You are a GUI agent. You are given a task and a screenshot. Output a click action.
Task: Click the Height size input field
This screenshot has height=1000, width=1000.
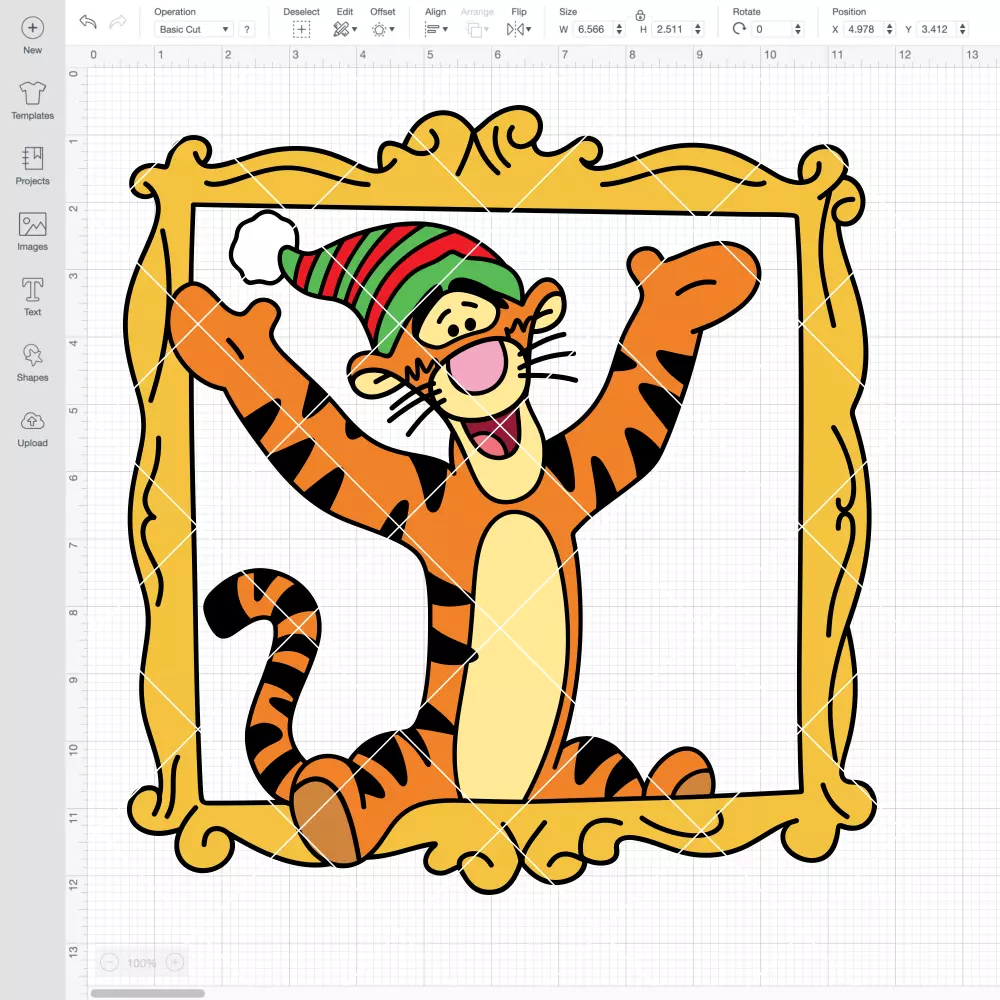(670, 29)
